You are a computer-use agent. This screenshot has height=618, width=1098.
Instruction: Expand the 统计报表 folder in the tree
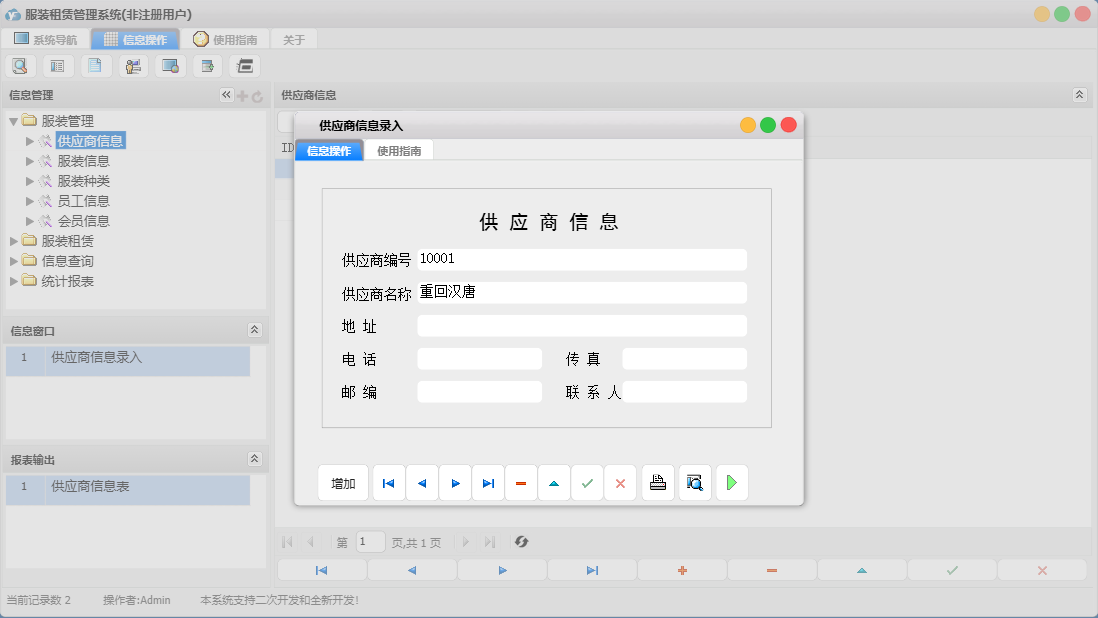tap(14, 281)
